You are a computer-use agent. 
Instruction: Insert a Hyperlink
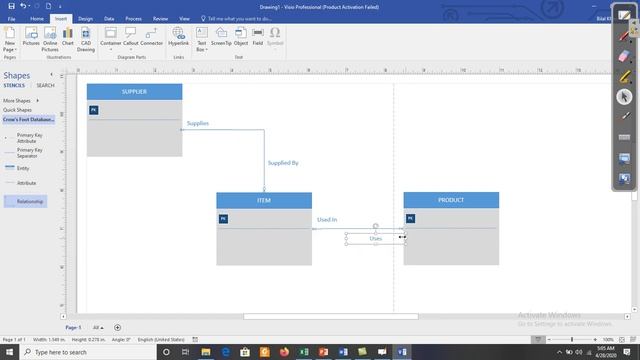pyautogui.click(x=178, y=36)
